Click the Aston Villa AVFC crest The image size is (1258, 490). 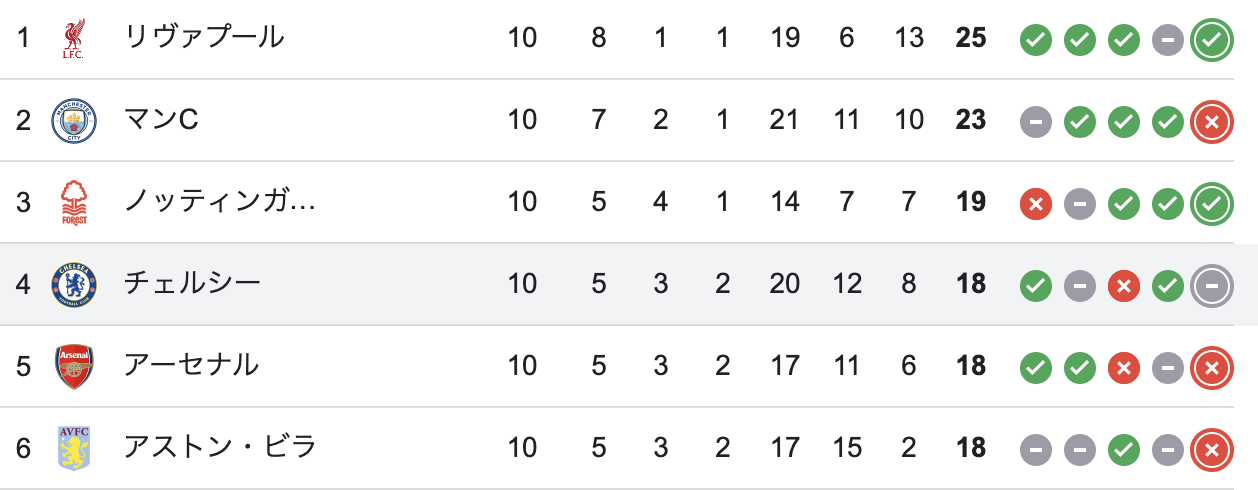74,449
